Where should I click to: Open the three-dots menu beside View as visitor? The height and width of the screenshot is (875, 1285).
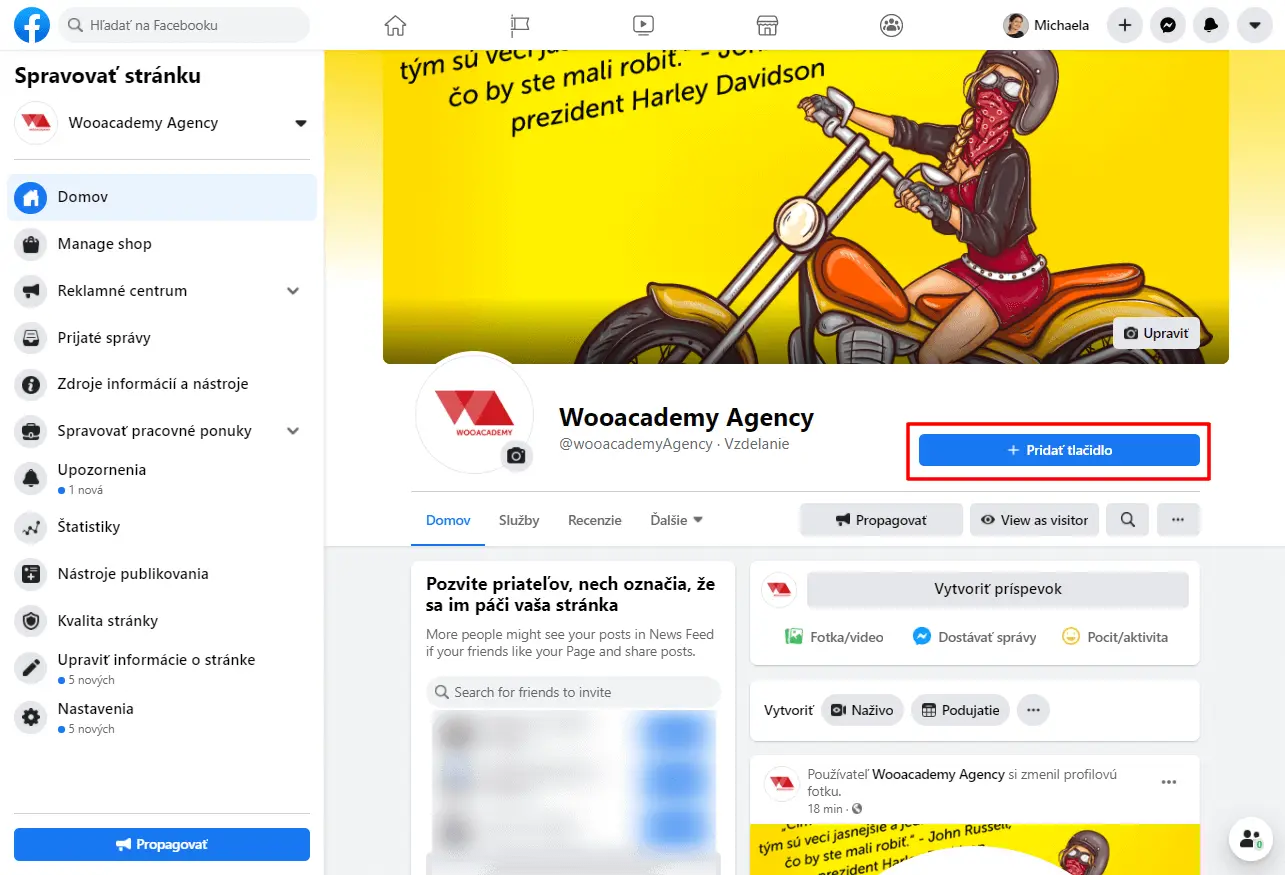1178,520
